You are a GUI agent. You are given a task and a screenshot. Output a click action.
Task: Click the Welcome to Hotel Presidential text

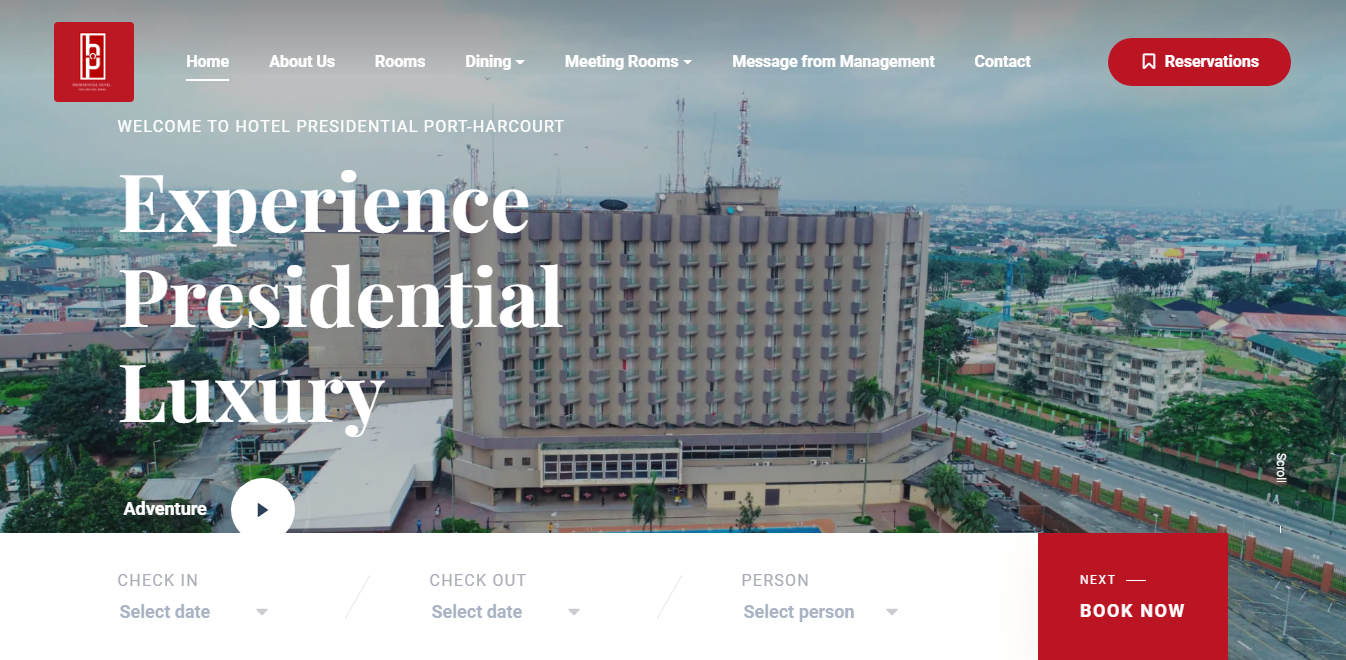[x=341, y=127]
